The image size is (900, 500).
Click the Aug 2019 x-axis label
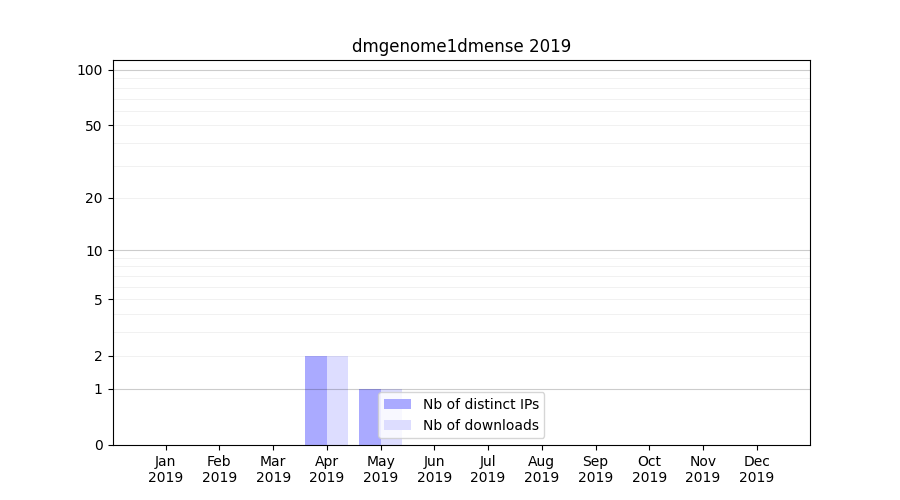pyautogui.click(x=541, y=469)
